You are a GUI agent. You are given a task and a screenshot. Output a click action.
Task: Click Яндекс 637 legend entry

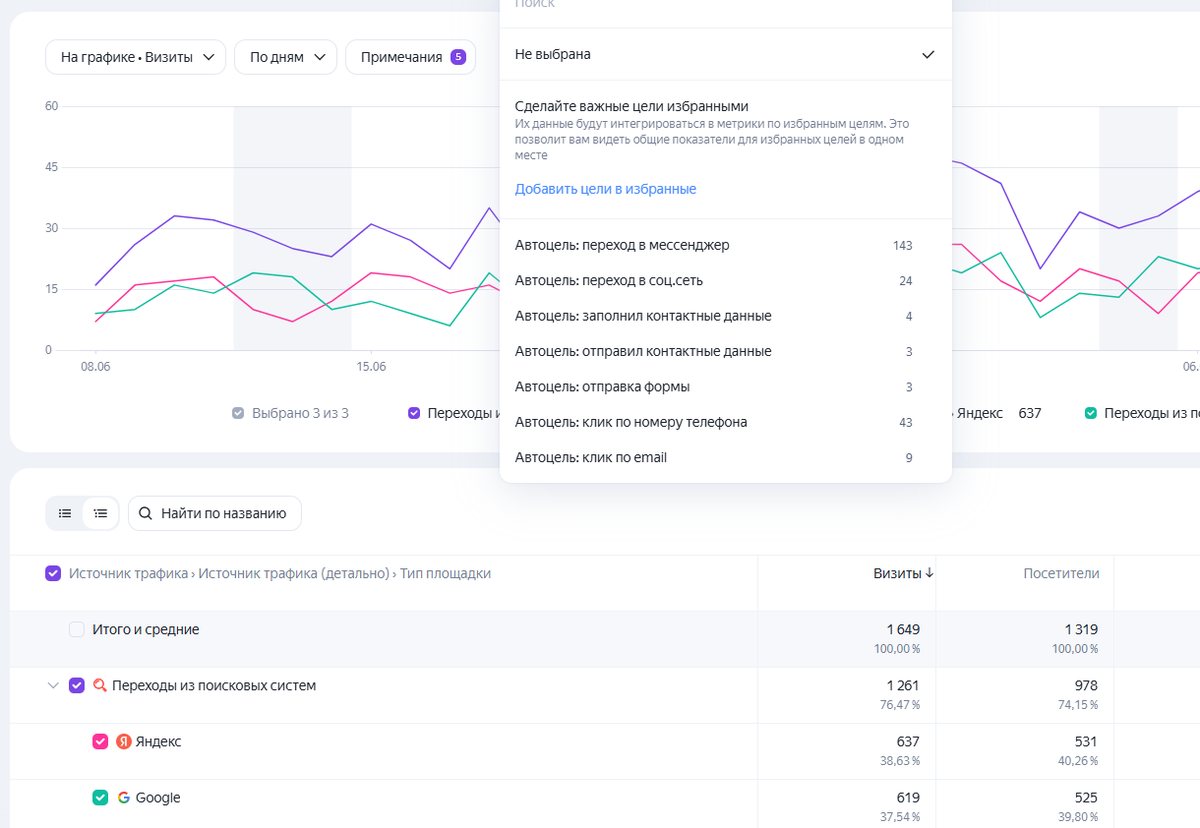click(999, 413)
